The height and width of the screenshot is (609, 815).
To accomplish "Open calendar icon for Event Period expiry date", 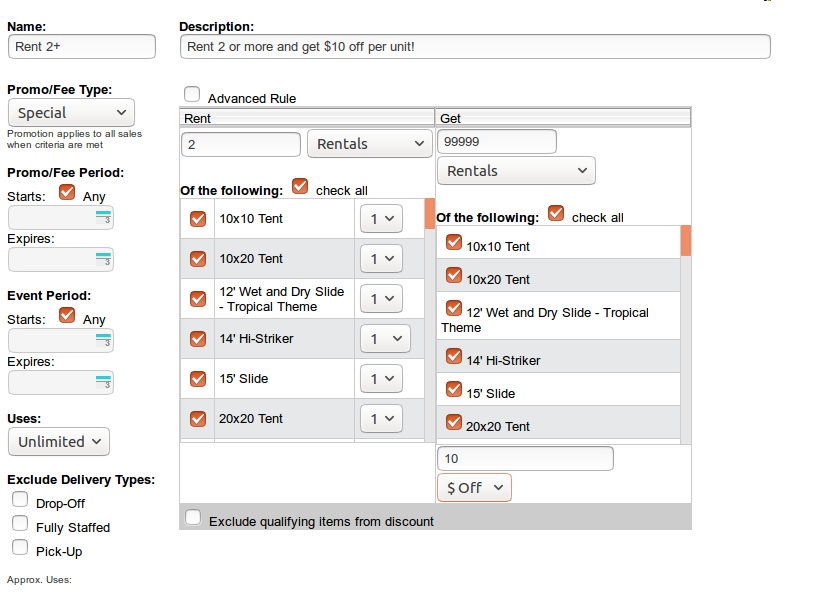I will coord(102,382).
